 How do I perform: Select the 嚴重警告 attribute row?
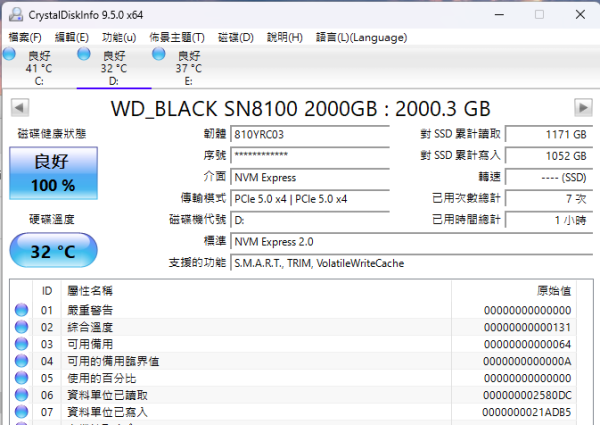[x=293, y=310]
